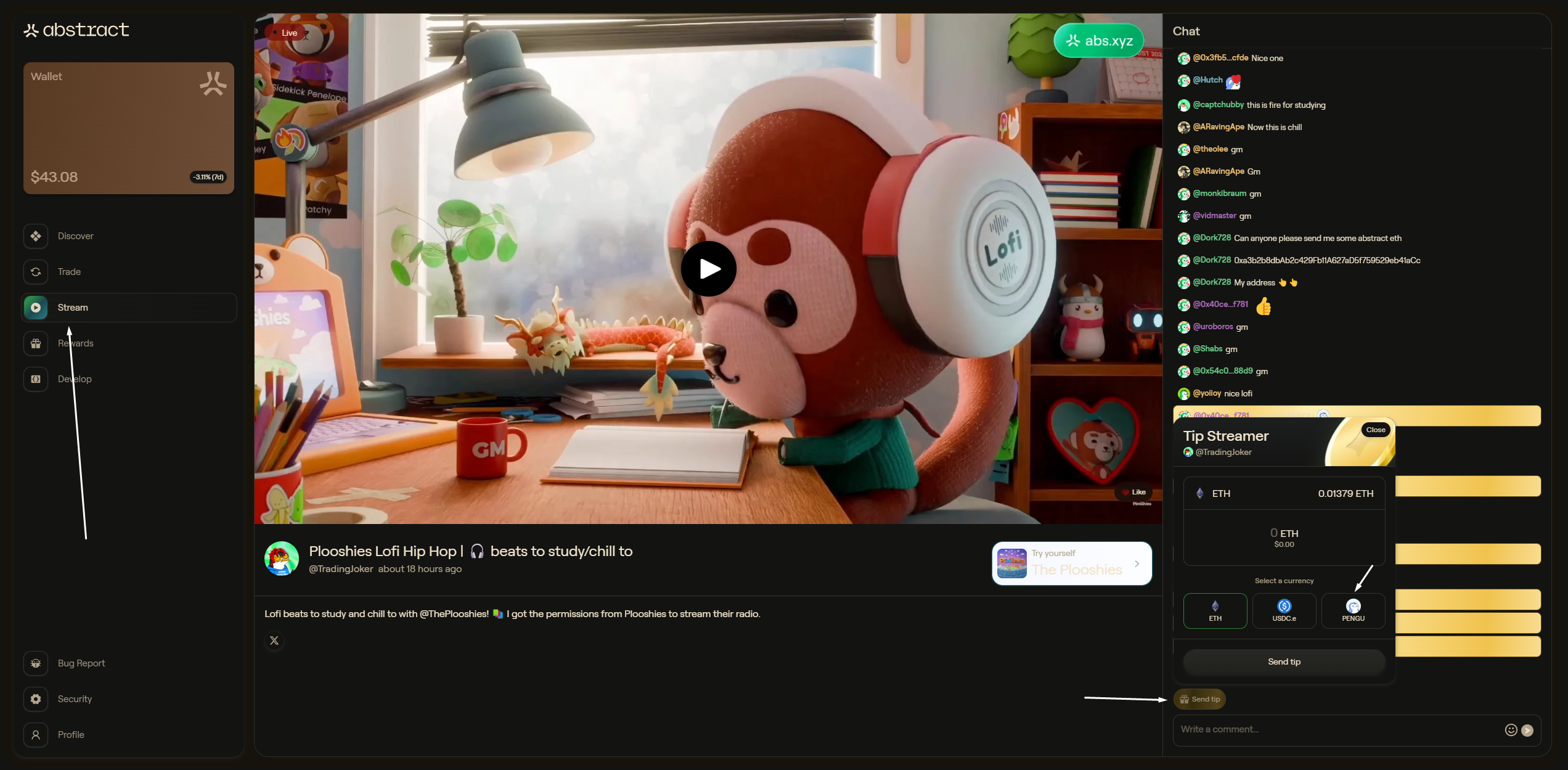Image resolution: width=1568 pixels, height=770 pixels.
Task: Click the Live badge on video
Action: point(285,33)
